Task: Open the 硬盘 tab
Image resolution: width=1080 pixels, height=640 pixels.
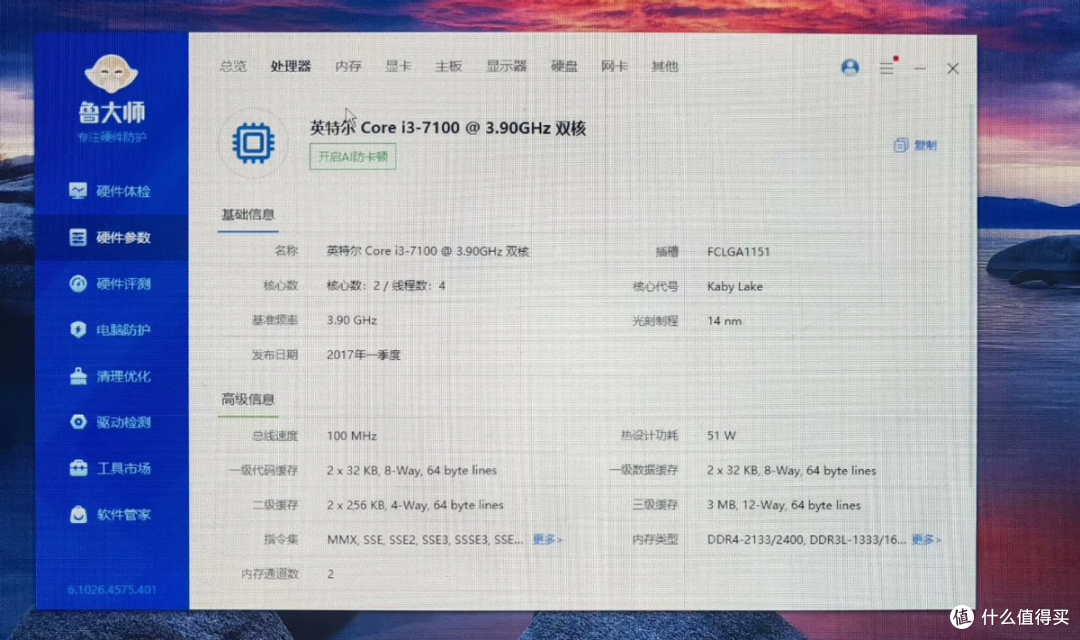Action: tap(564, 66)
